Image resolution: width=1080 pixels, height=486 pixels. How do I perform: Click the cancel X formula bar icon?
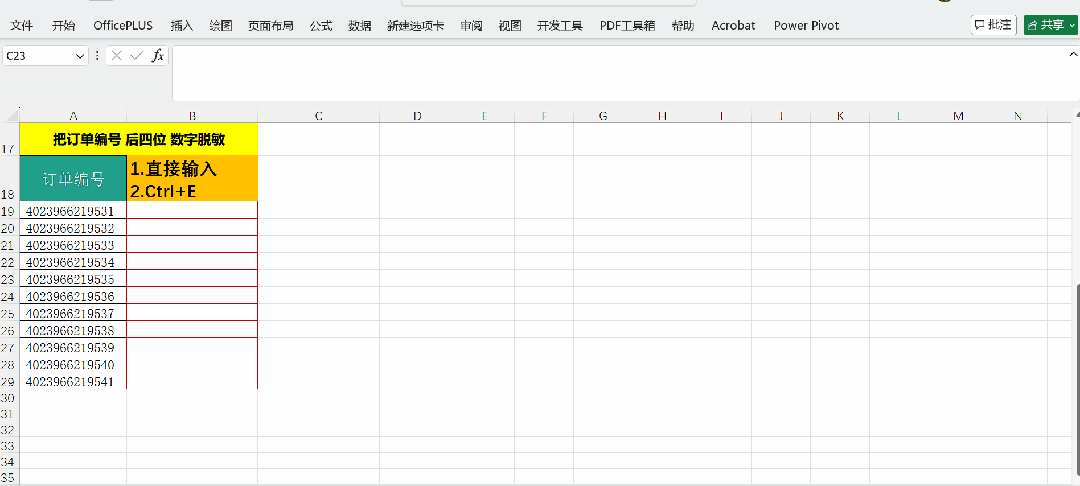(116, 56)
